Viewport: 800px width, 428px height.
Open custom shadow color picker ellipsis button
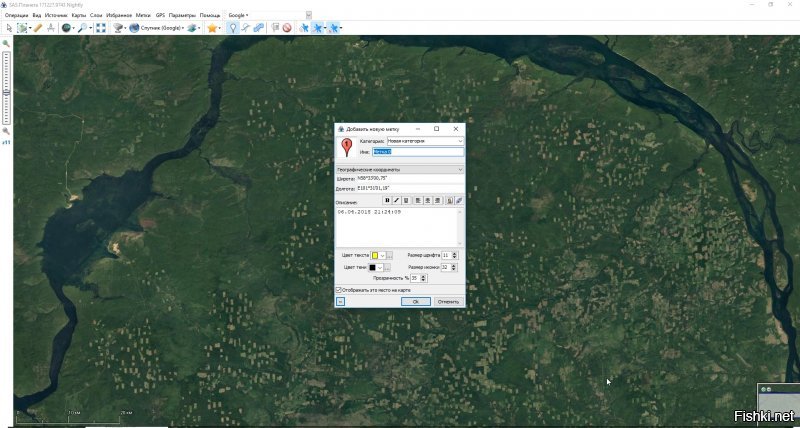[387, 268]
